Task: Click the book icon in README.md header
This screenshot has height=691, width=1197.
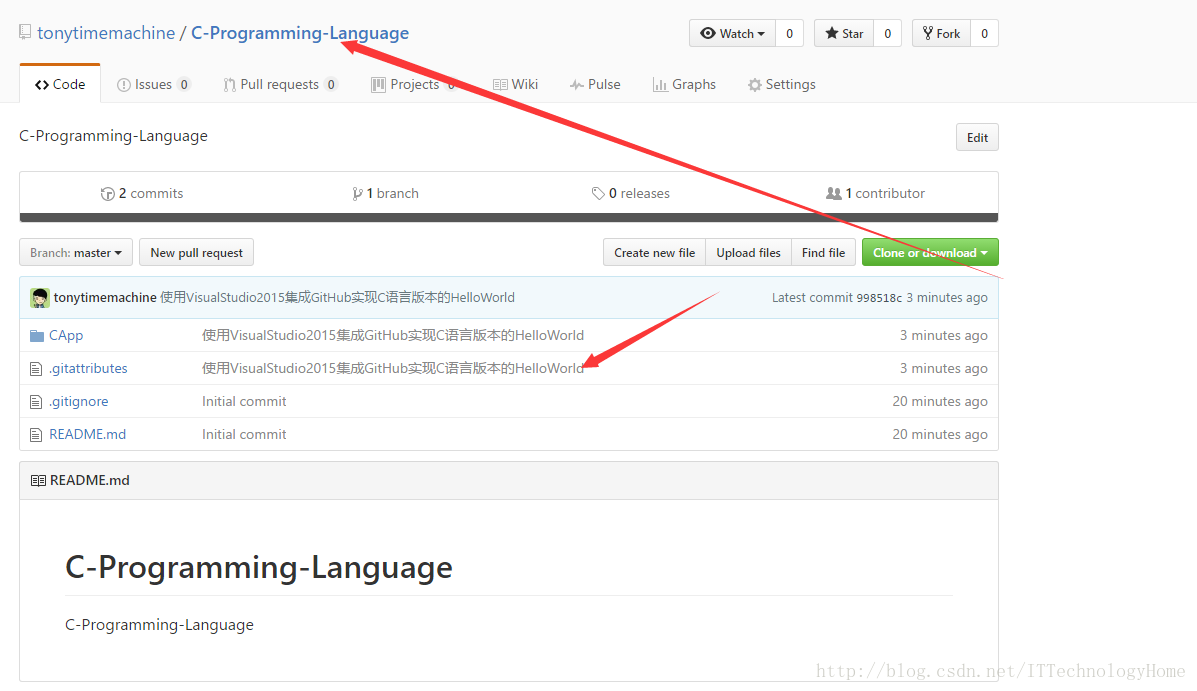Action: [38, 480]
